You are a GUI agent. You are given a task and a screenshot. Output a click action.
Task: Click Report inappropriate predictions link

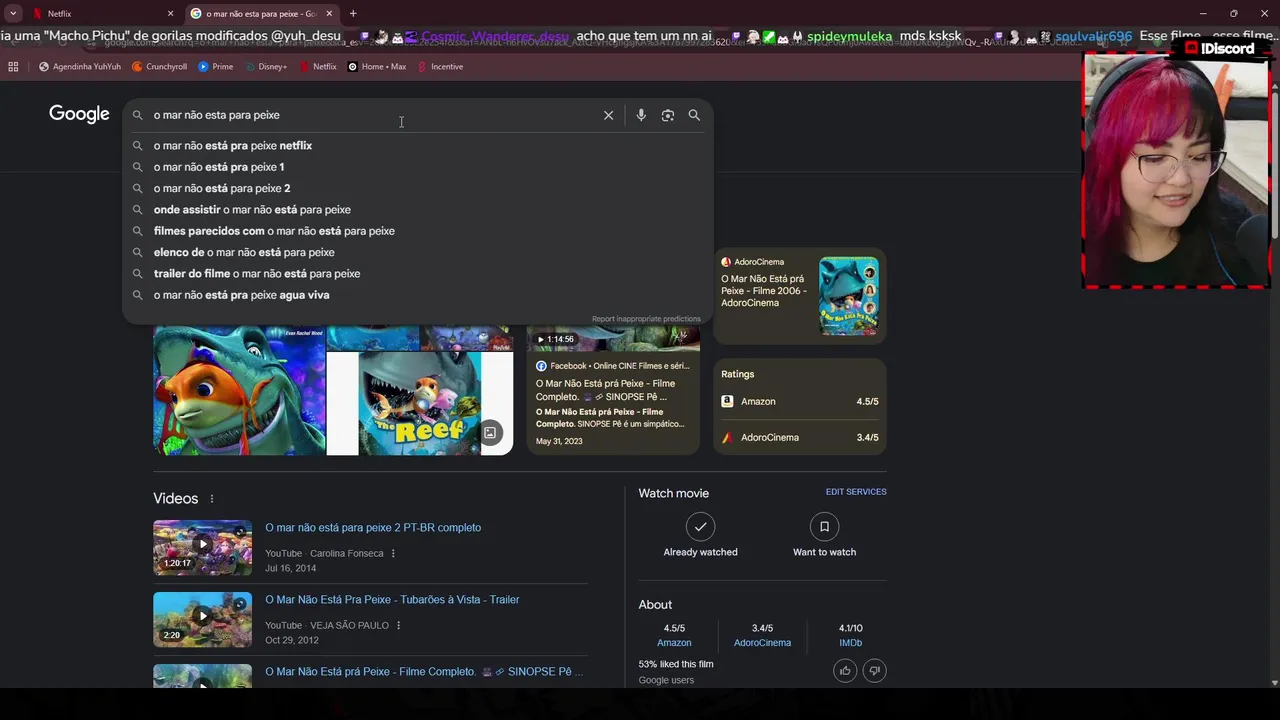pos(646,319)
